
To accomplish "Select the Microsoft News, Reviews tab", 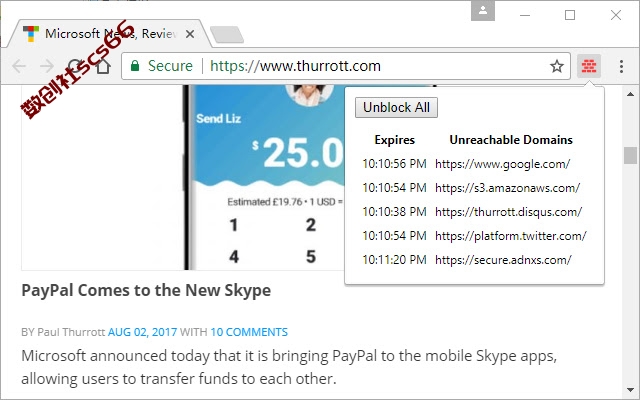I will click(108, 33).
